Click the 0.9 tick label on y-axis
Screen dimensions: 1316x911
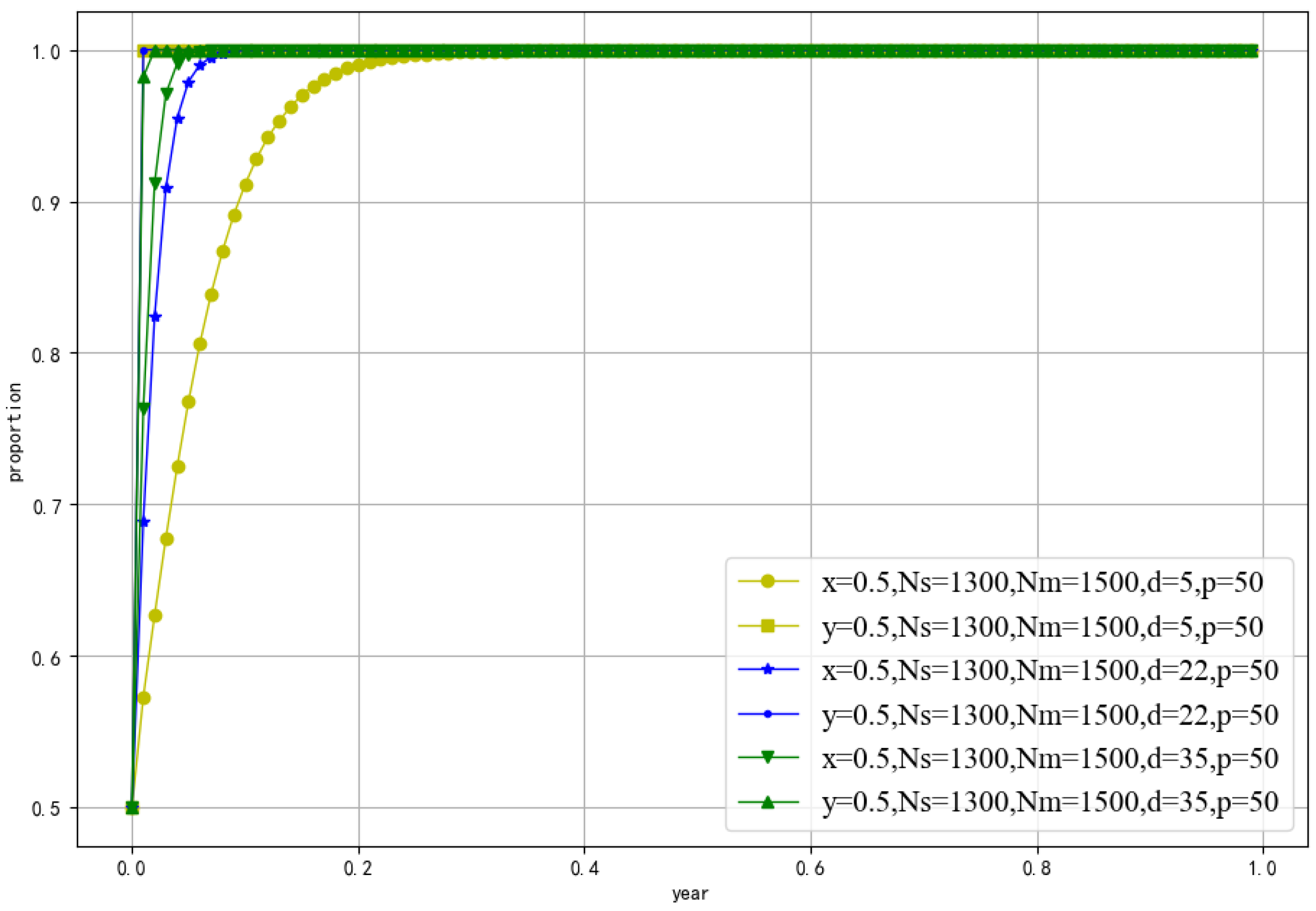pos(45,203)
